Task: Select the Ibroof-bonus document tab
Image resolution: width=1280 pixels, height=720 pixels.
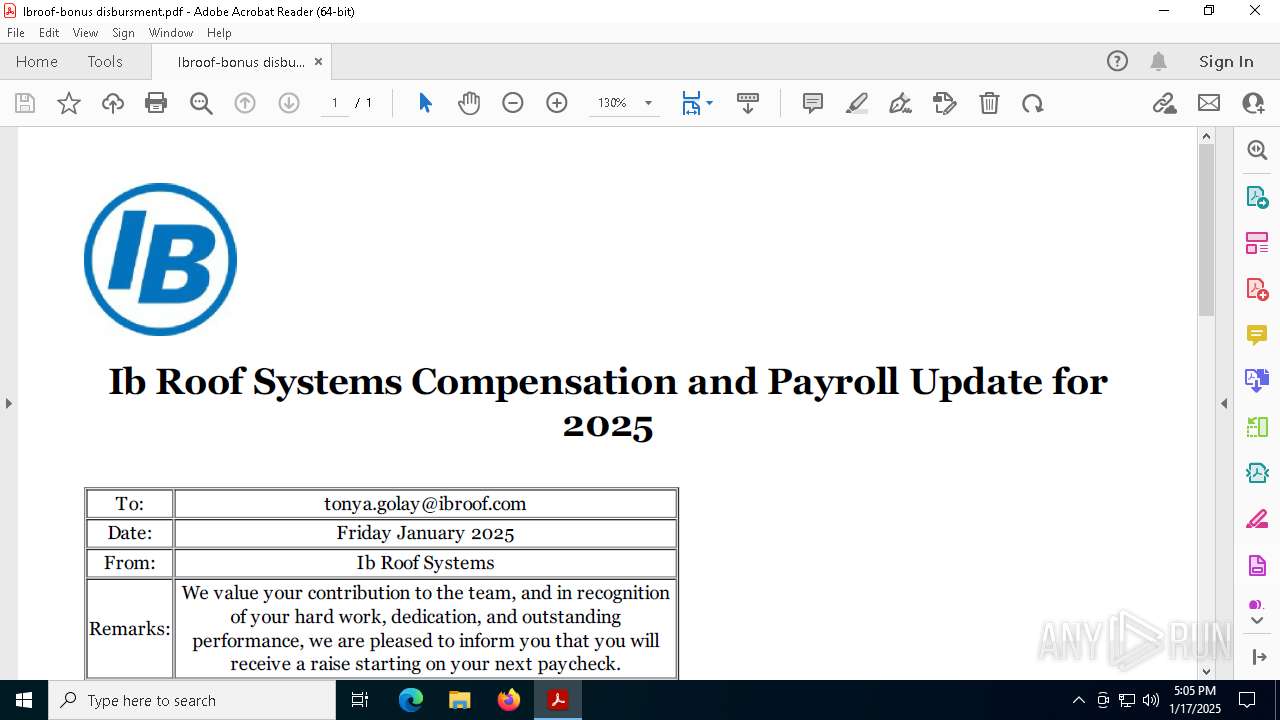Action: click(241, 62)
